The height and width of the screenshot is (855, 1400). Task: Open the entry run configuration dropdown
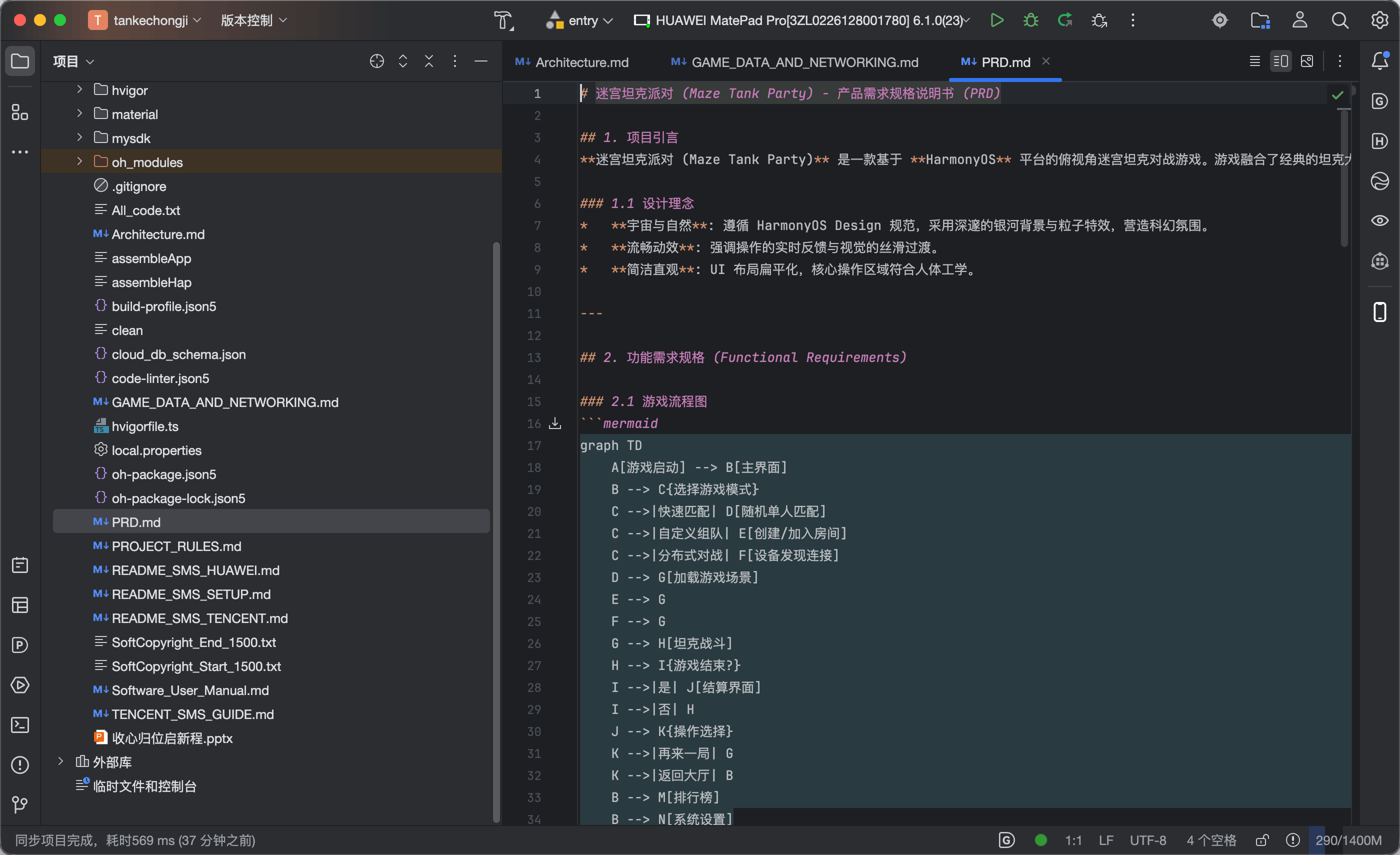(x=579, y=20)
